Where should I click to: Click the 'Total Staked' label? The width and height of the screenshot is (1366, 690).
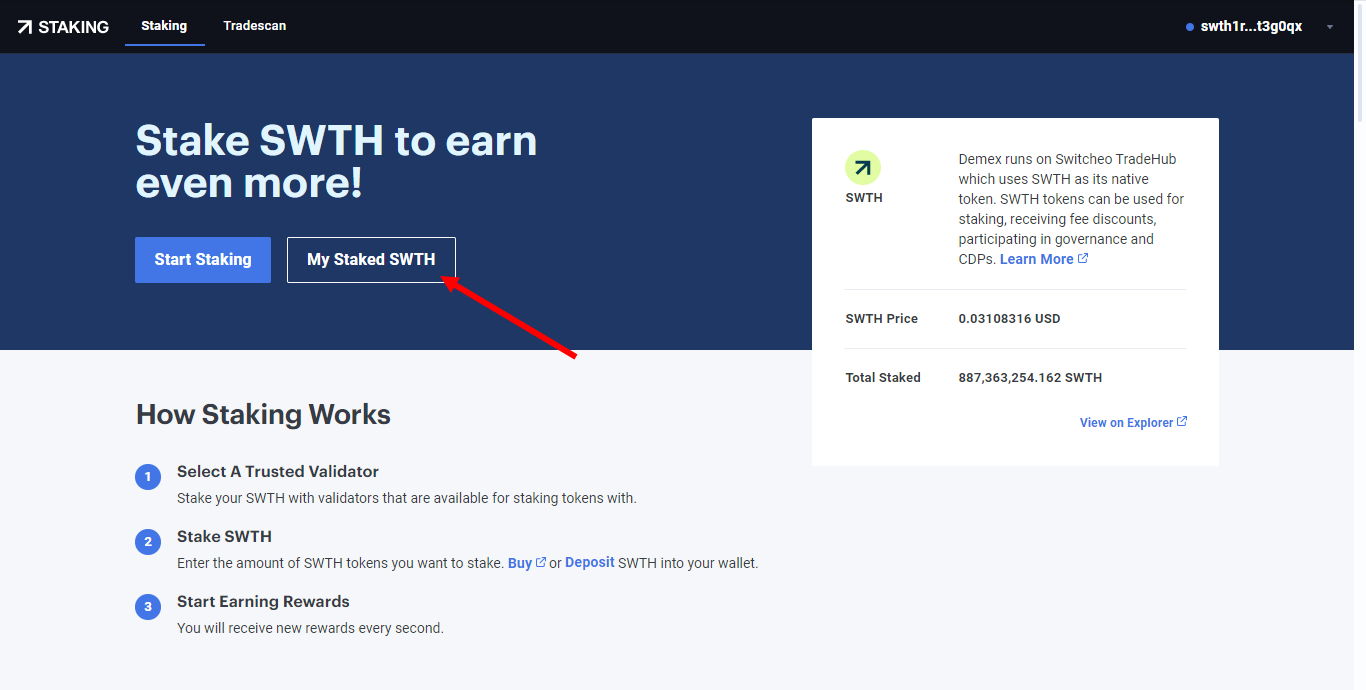(883, 378)
